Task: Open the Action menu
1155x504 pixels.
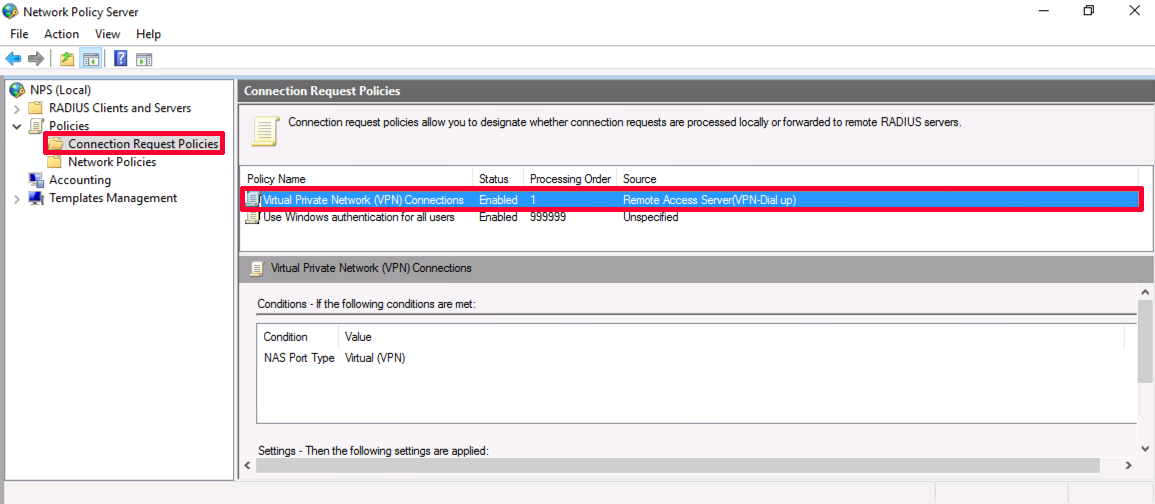Action: coord(61,34)
